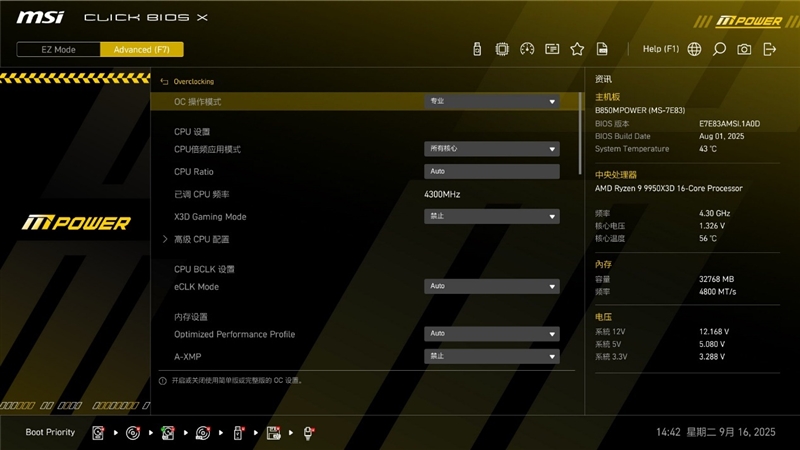Click the 内存设置 heading in the settings list
800x450 pixels.
pos(191,317)
